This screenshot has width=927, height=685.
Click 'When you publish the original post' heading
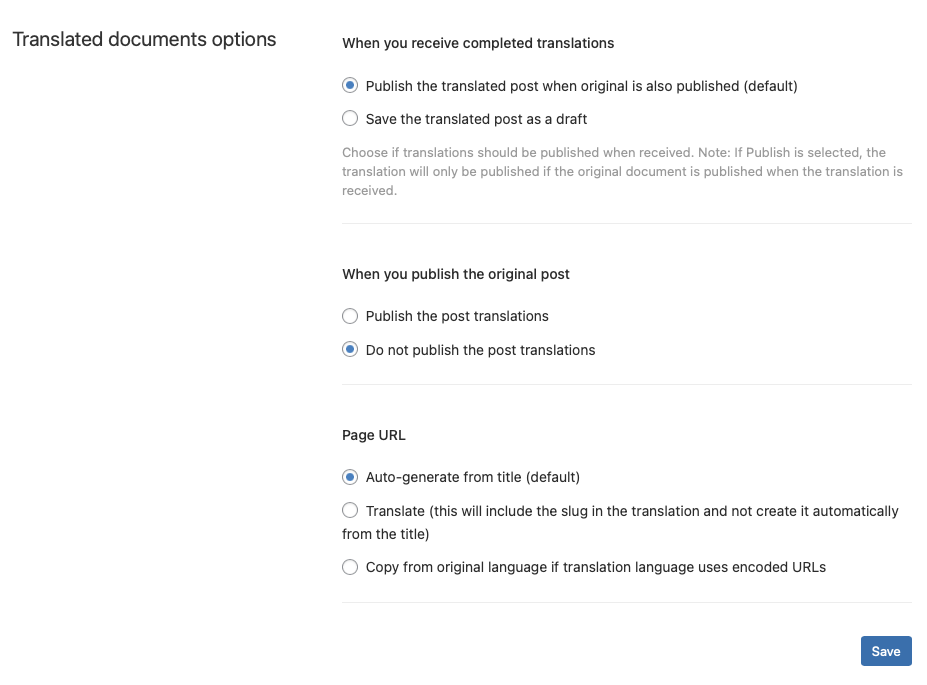(x=455, y=274)
